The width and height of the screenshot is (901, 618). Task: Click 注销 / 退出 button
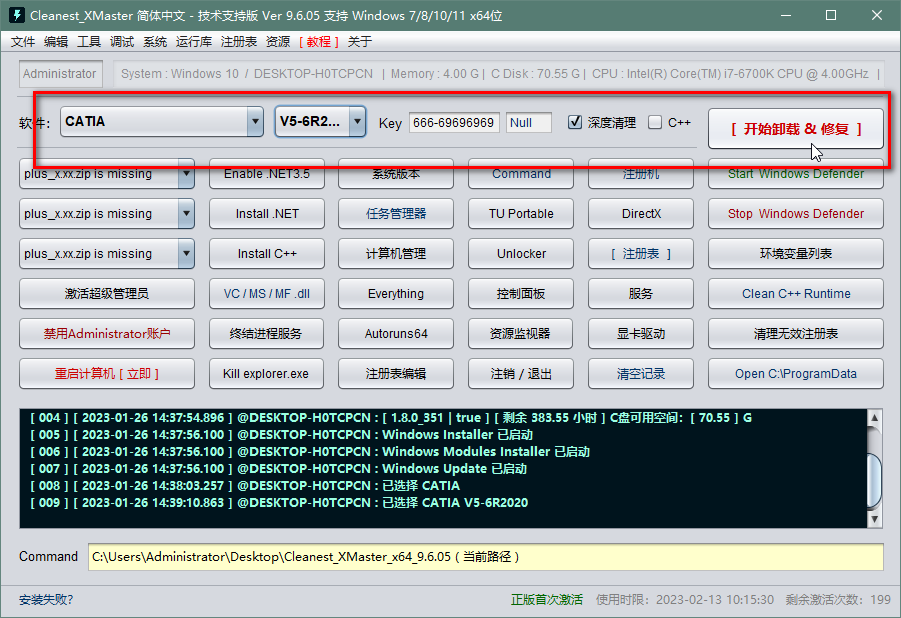(521, 374)
